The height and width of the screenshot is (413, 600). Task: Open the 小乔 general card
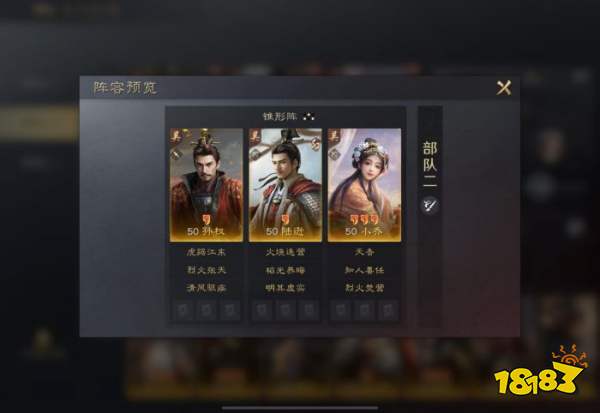tap(364, 185)
